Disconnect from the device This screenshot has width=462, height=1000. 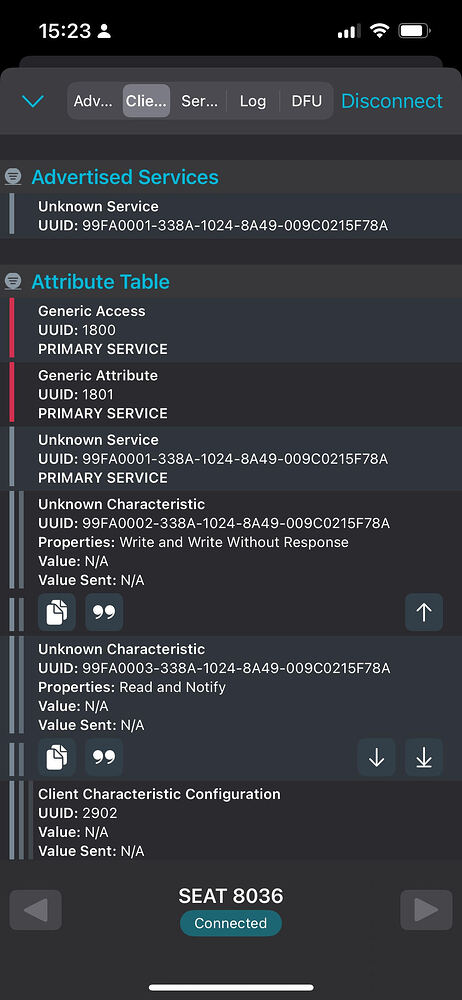click(392, 101)
